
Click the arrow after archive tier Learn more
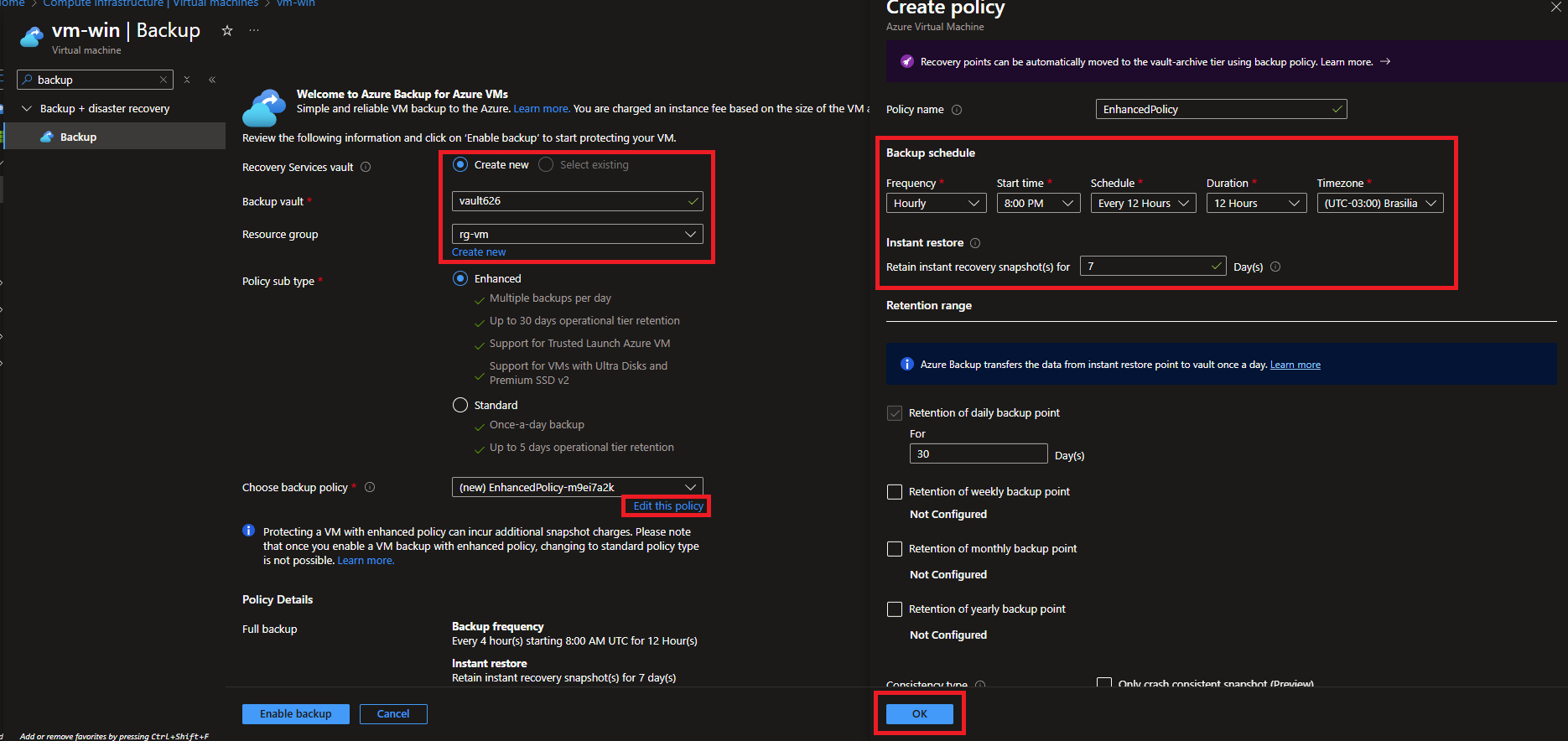[1385, 61]
